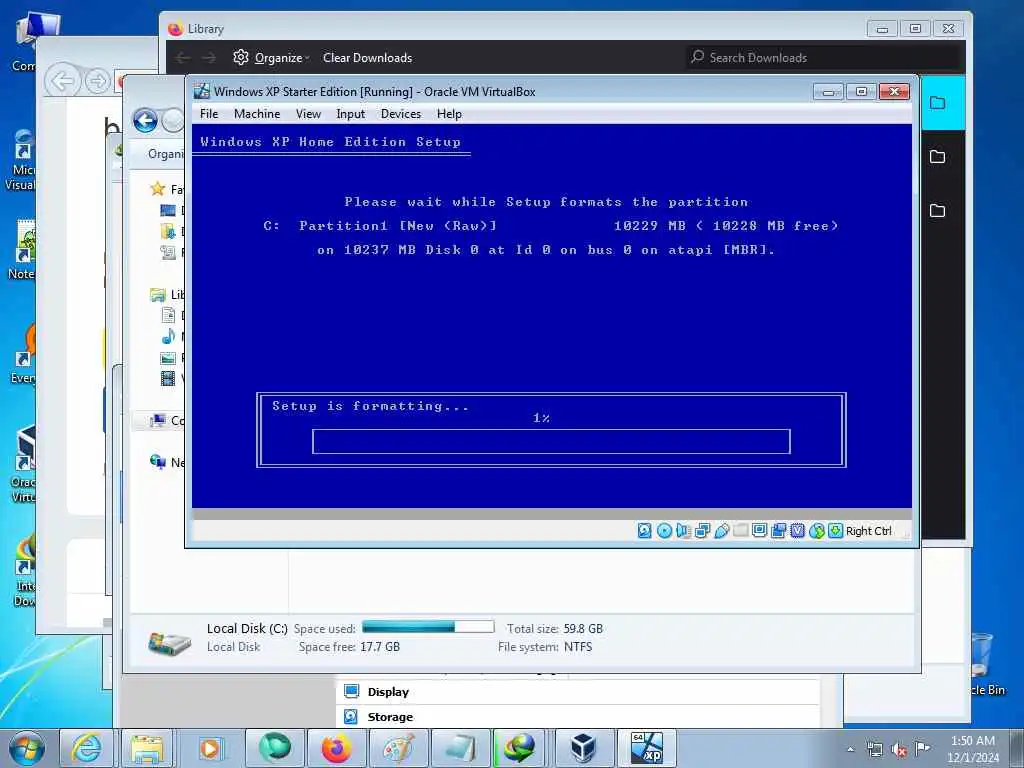
Task: Click the Videos library icon in sidebar
Action: point(168,378)
